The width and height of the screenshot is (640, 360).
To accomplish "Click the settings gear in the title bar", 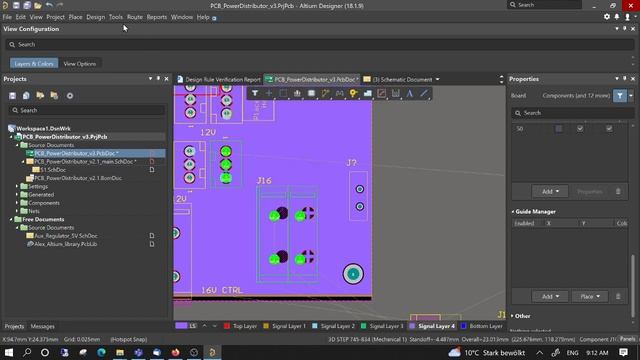I will [607, 17].
